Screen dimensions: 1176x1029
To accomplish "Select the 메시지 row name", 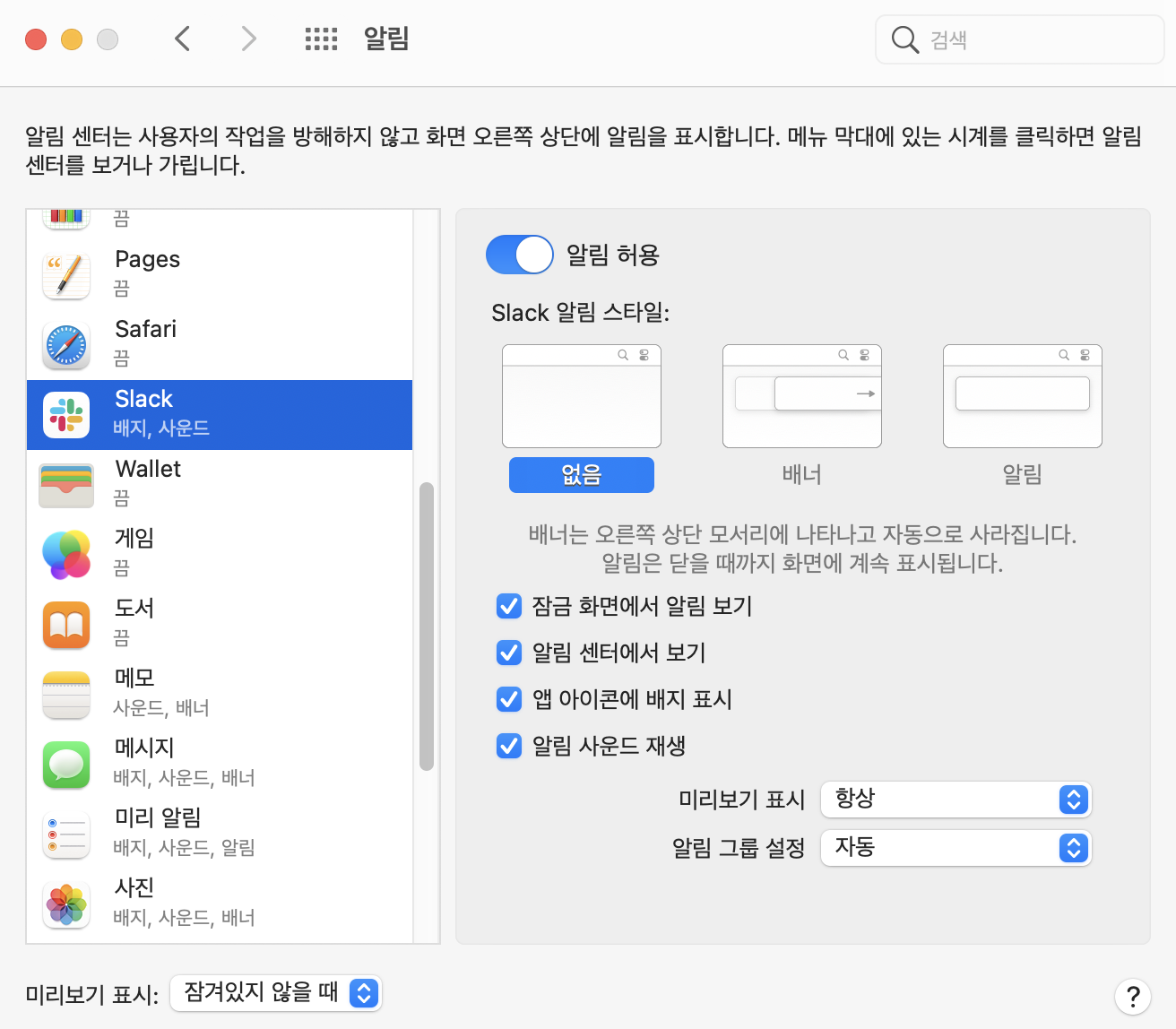I will pyautogui.click(x=144, y=748).
